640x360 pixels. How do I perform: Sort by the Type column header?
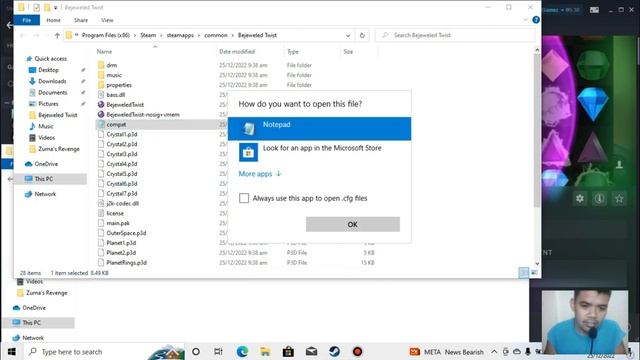[293, 52]
